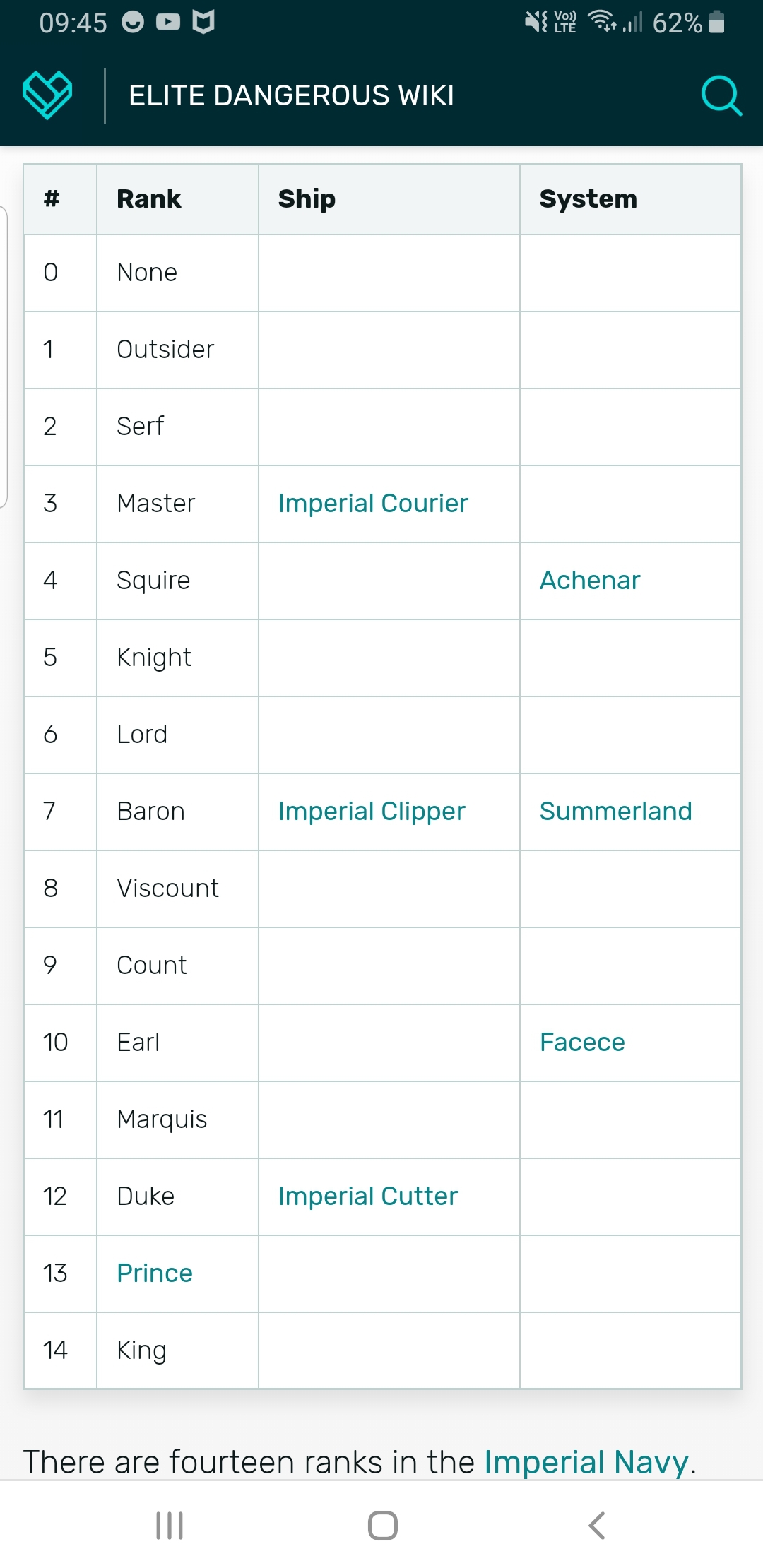Follow the Imperial Navy link
The width and height of the screenshot is (763, 1568).
pos(586,1461)
